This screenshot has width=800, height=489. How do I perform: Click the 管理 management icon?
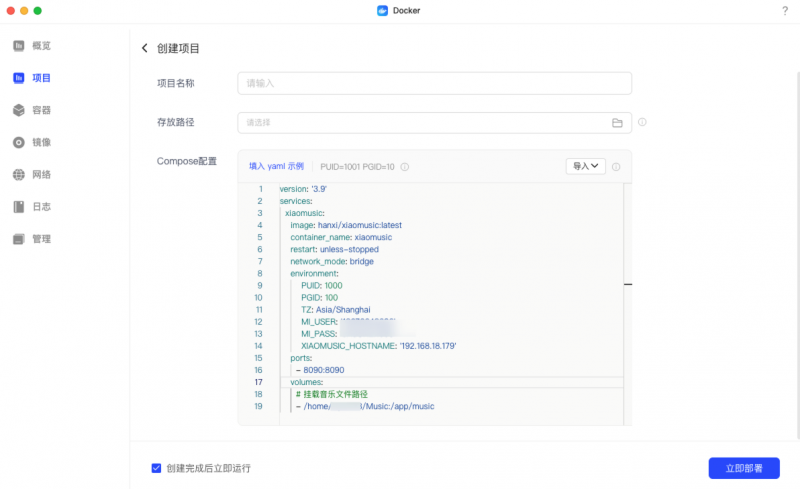[19, 239]
